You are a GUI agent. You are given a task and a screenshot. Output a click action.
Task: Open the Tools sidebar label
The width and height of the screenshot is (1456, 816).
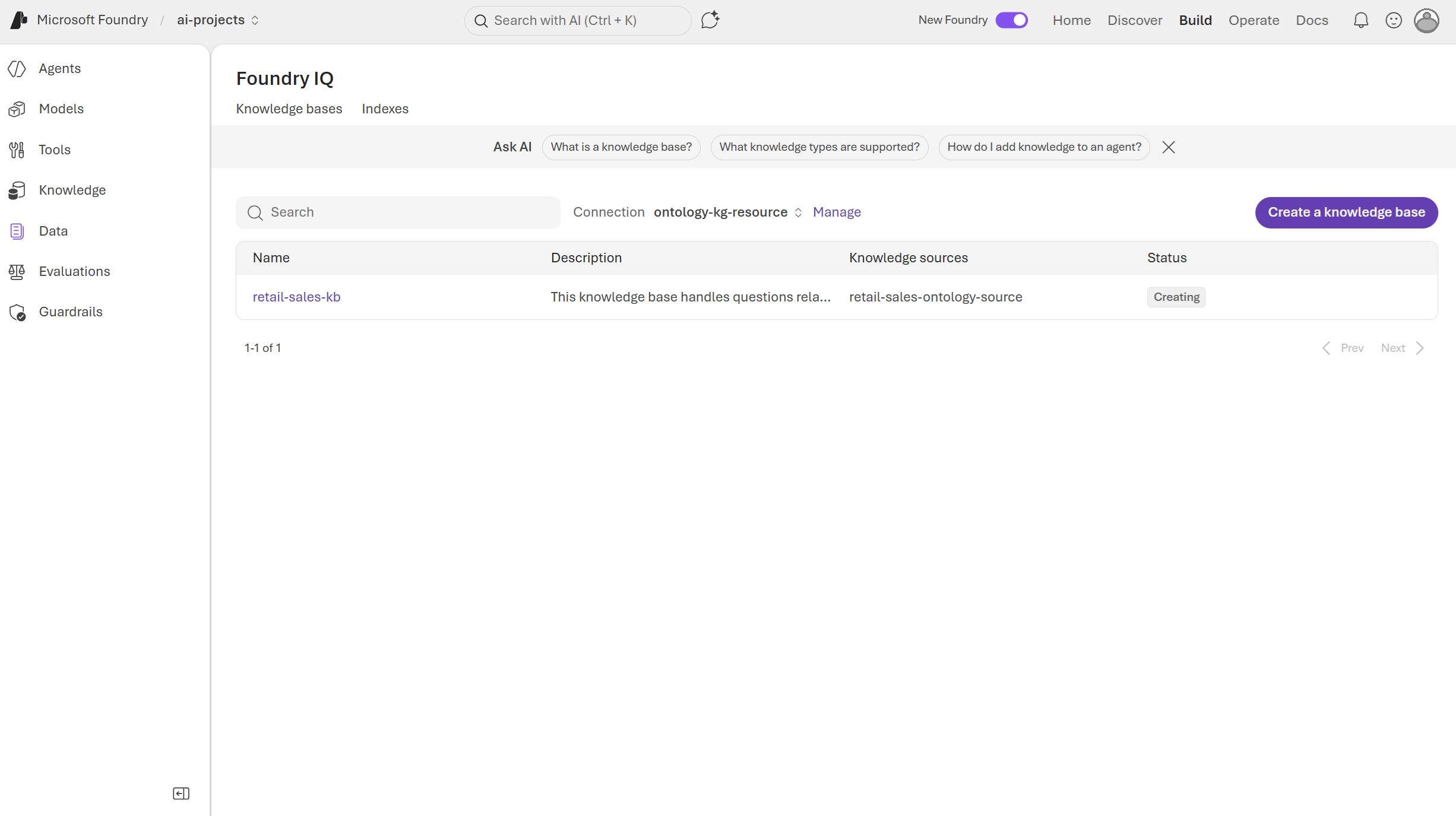coord(55,150)
